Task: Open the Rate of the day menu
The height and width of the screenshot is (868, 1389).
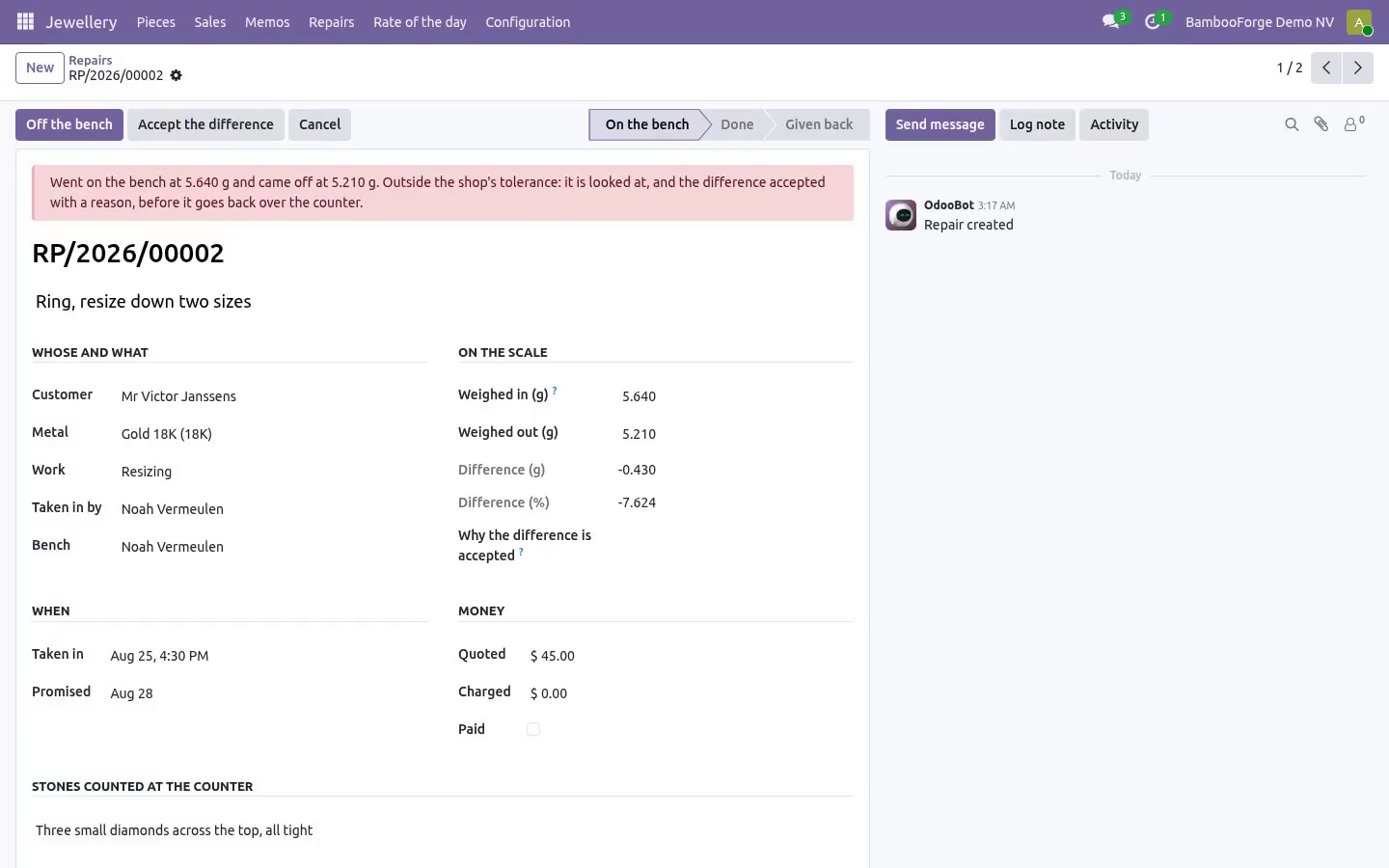Action: coord(420,21)
